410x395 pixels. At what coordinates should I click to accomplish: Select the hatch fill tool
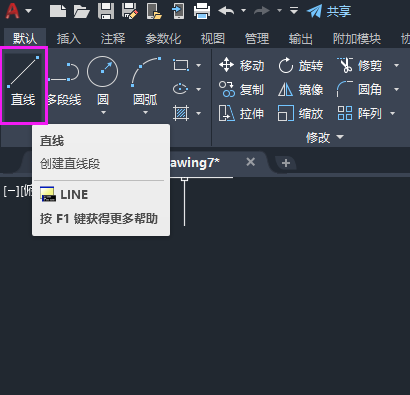point(181,113)
